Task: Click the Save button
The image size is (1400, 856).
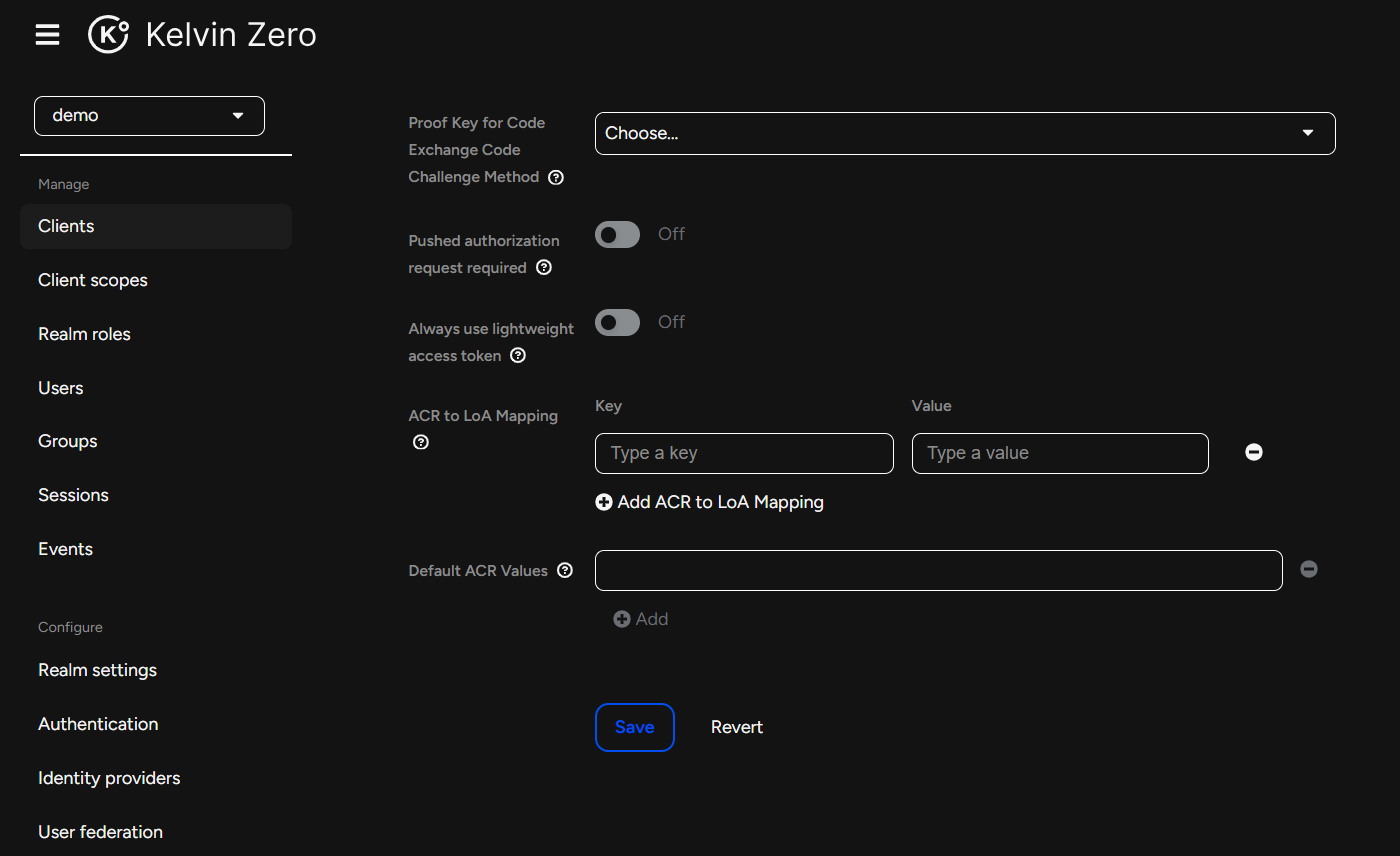Action: click(x=634, y=727)
